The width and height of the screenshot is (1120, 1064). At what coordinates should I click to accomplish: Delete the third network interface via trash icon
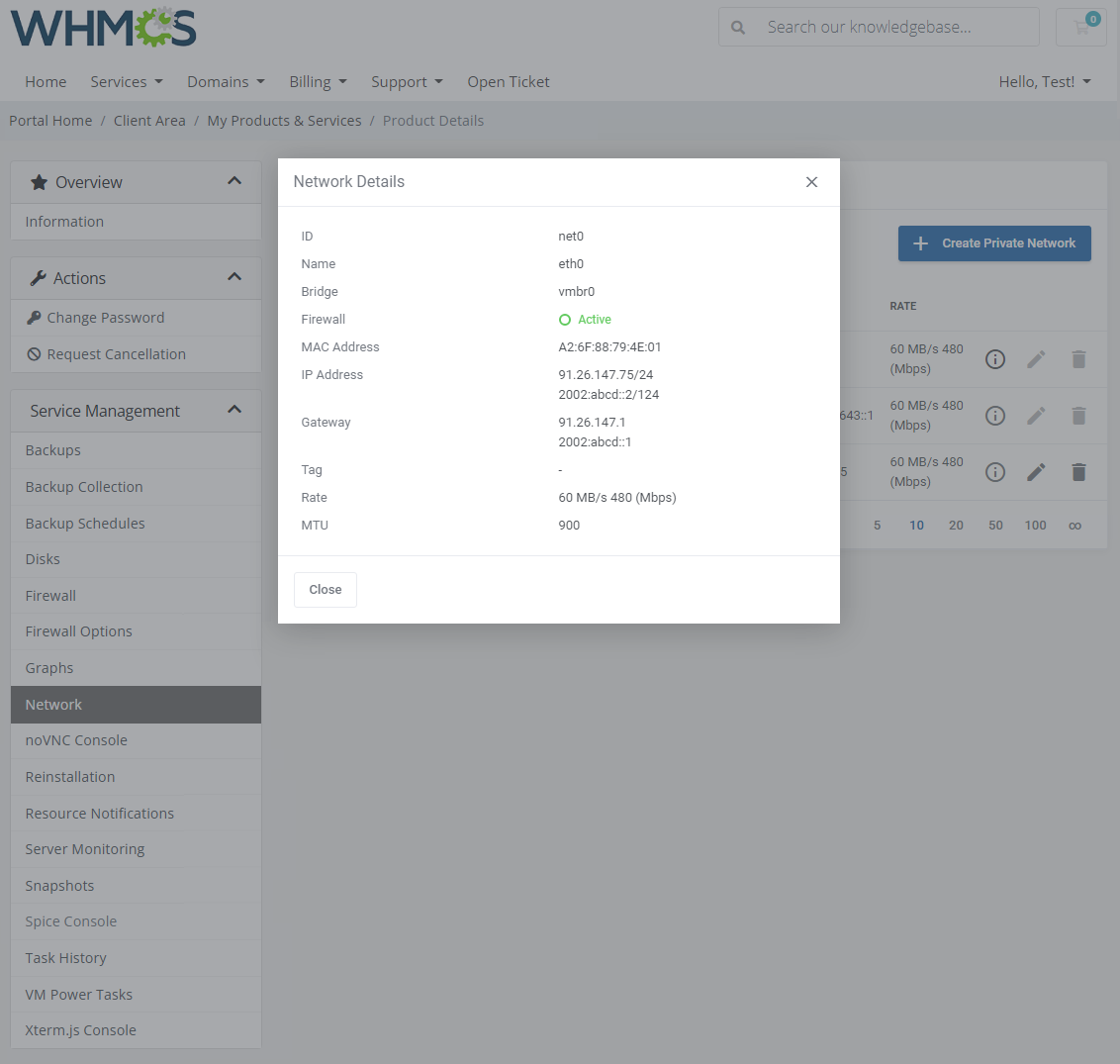(x=1078, y=472)
